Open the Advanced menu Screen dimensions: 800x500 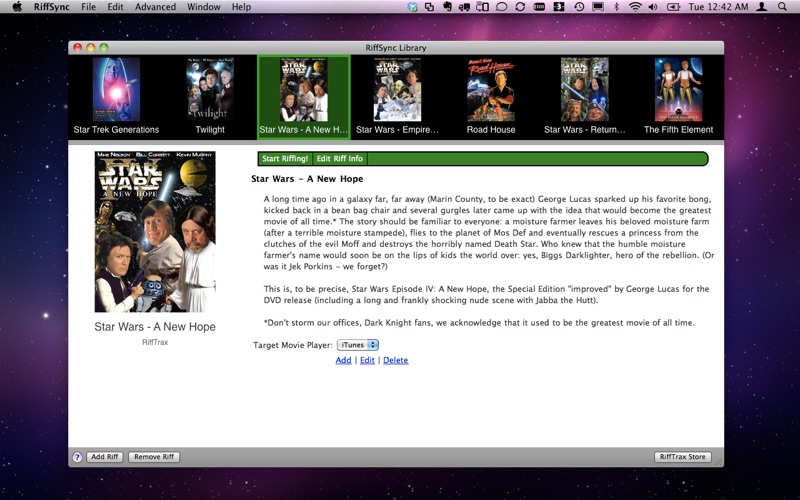pyautogui.click(x=156, y=7)
